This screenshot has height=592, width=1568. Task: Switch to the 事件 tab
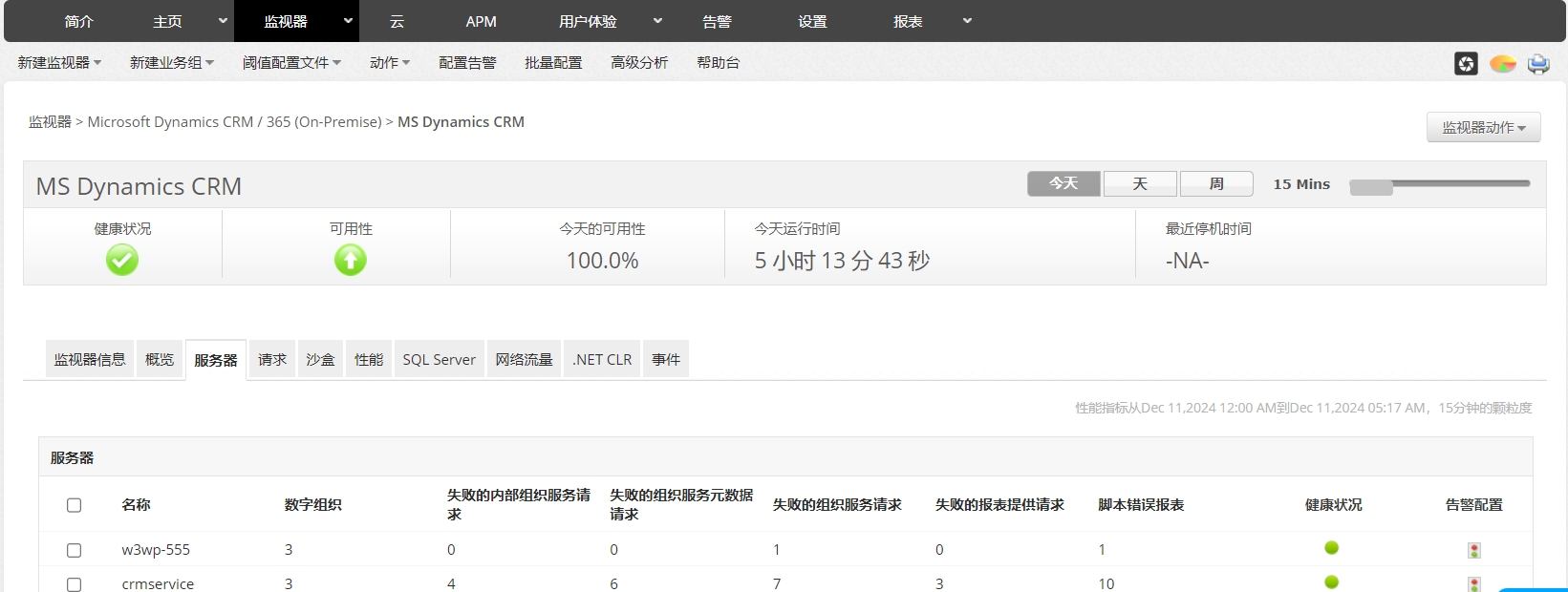point(666,359)
